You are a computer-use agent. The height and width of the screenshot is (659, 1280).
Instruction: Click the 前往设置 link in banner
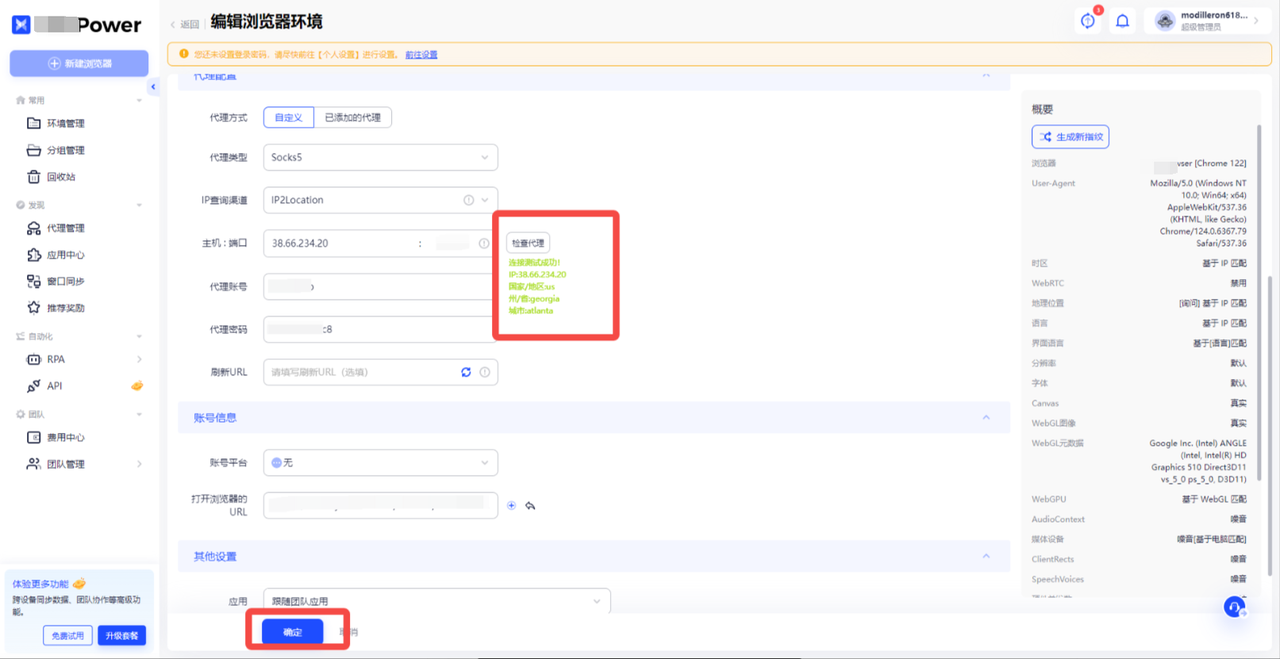pos(421,54)
